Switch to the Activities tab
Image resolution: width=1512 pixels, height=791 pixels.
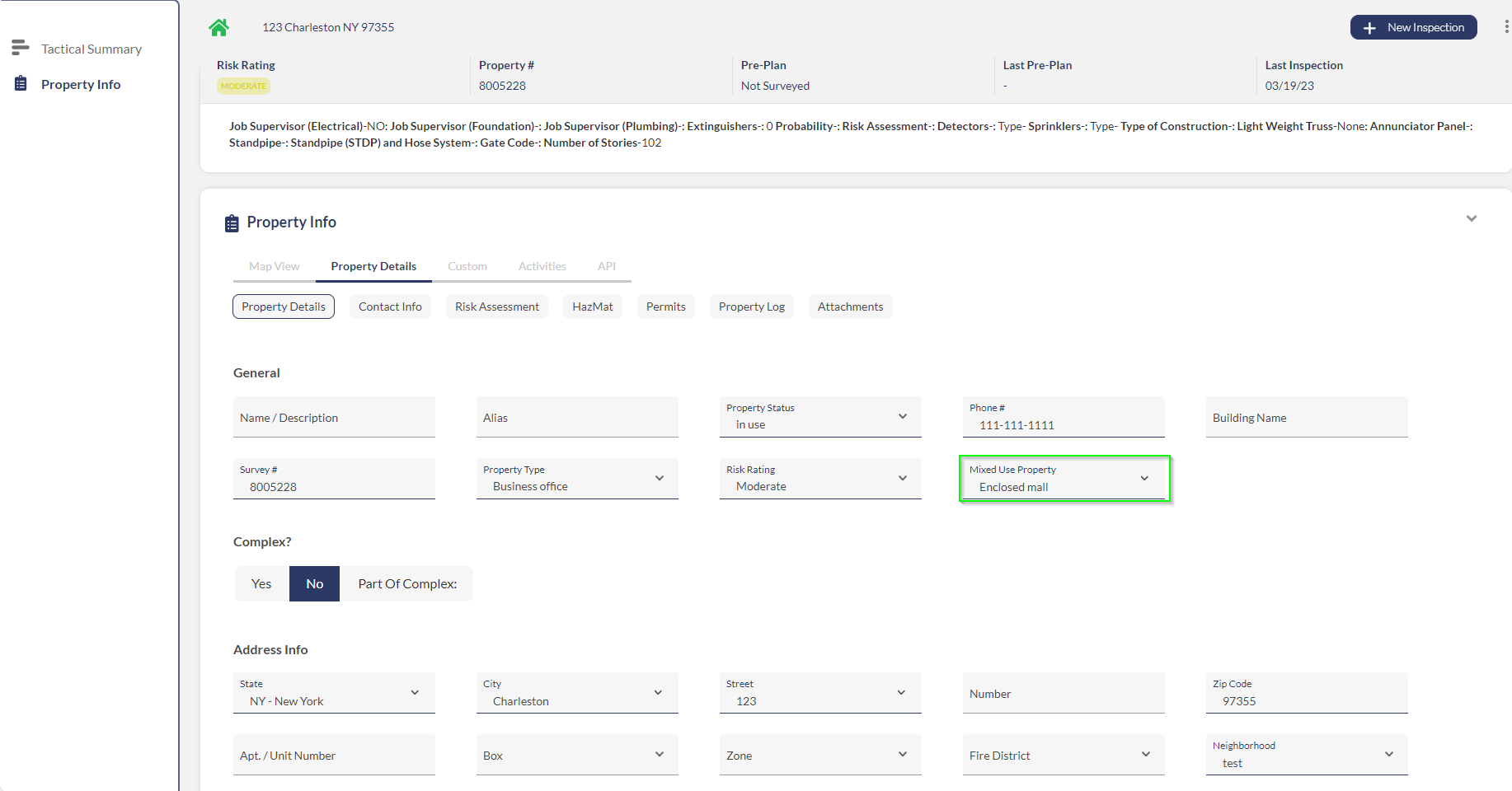tap(542, 266)
